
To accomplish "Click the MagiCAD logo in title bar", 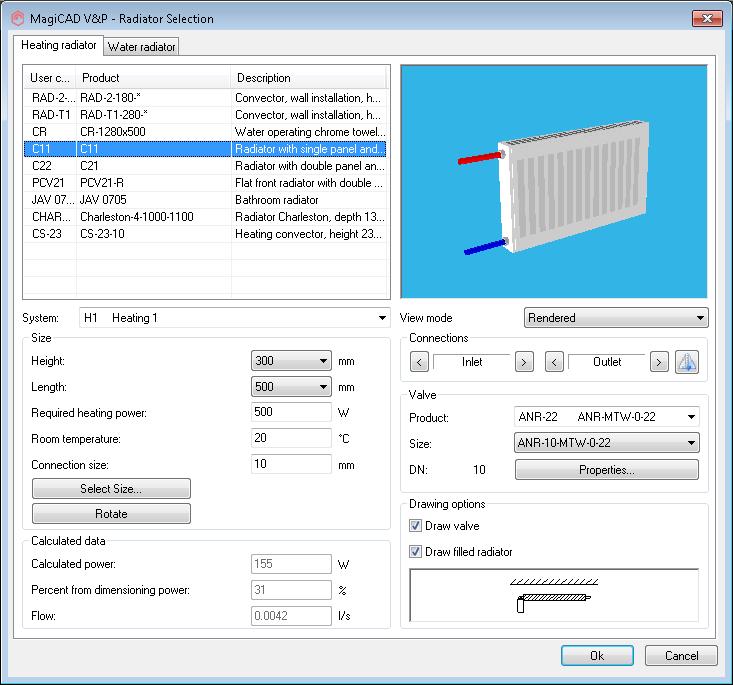I will [x=18, y=19].
